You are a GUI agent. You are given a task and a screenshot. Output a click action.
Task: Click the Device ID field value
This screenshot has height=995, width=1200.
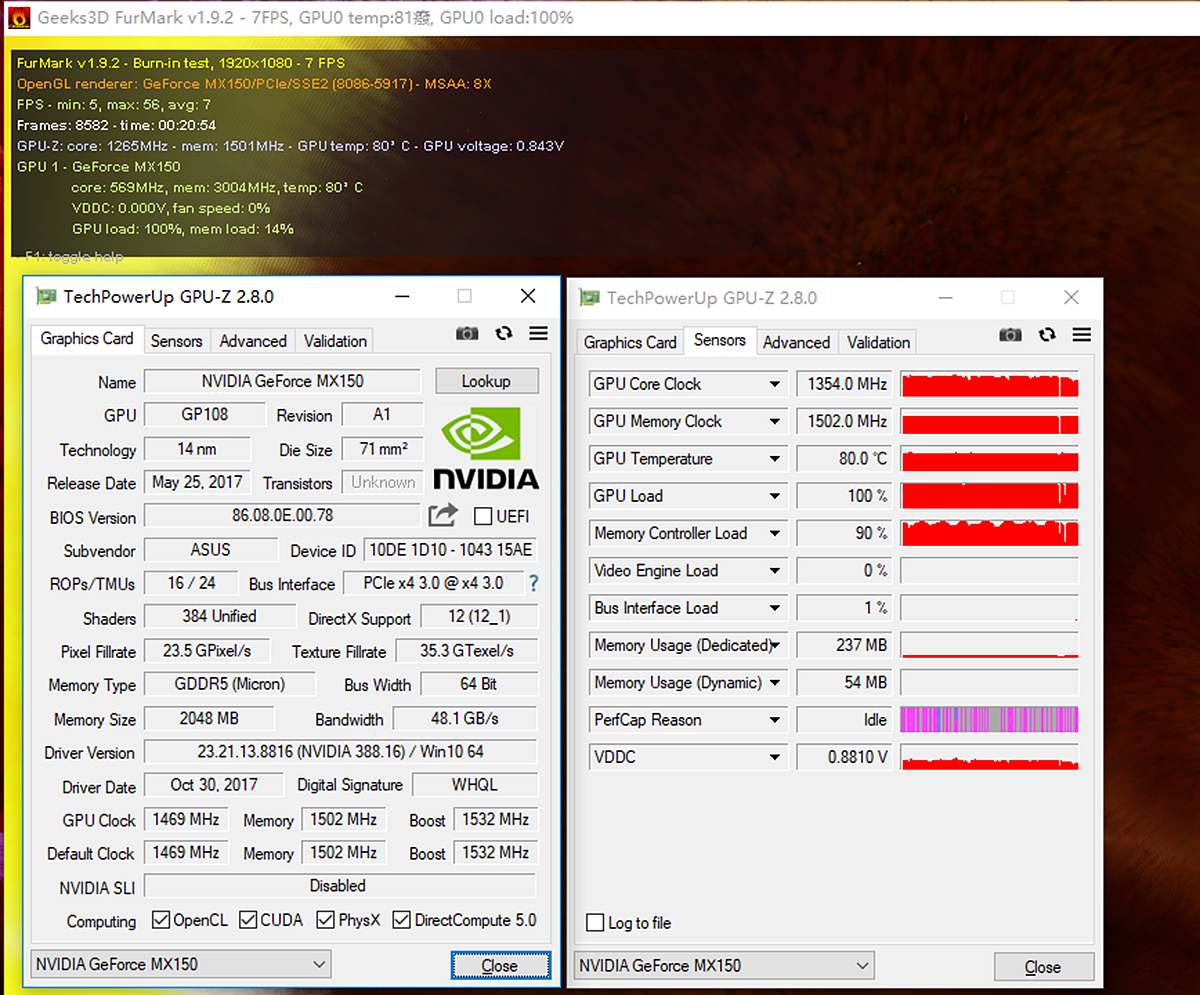[x=450, y=550]
